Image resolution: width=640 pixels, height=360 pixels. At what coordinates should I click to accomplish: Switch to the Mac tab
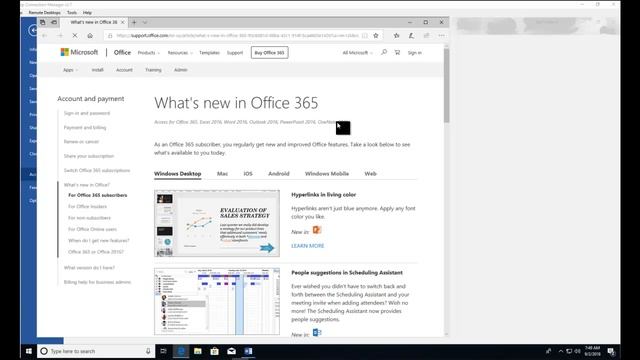(222, 173)
